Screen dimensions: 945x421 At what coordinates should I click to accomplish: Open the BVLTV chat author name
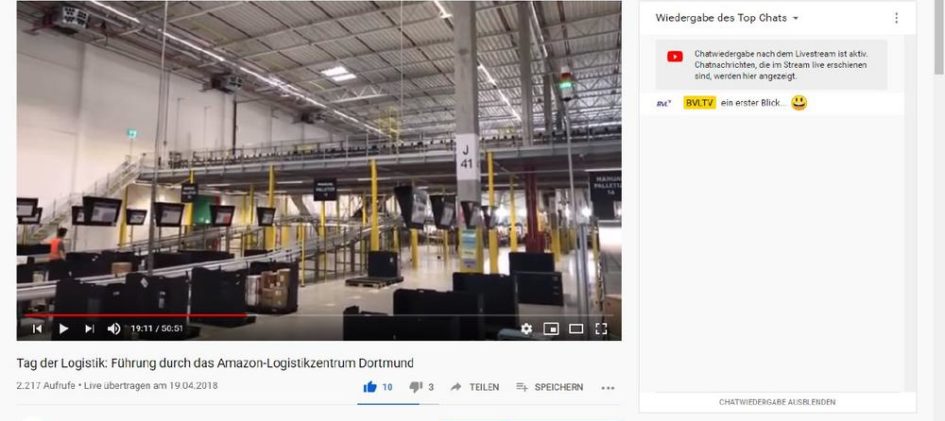coord(700,103)
